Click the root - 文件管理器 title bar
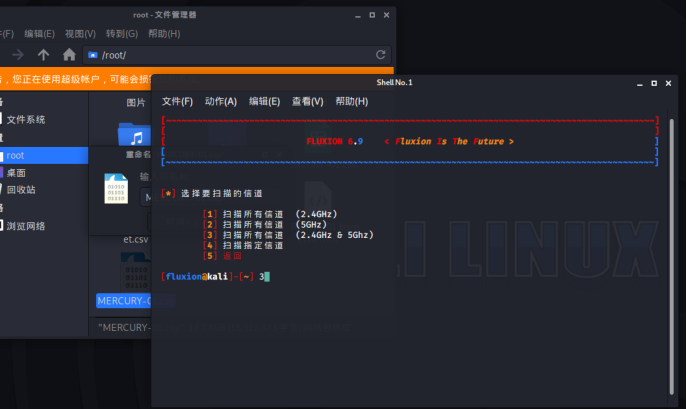Screen dimensions: 687x409 (165, 15)
